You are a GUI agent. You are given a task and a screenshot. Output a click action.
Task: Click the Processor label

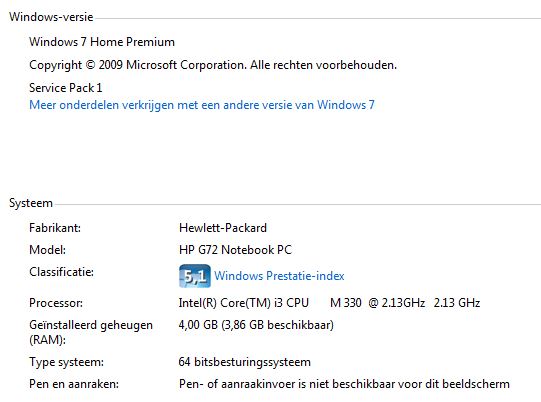click(56, 303)
